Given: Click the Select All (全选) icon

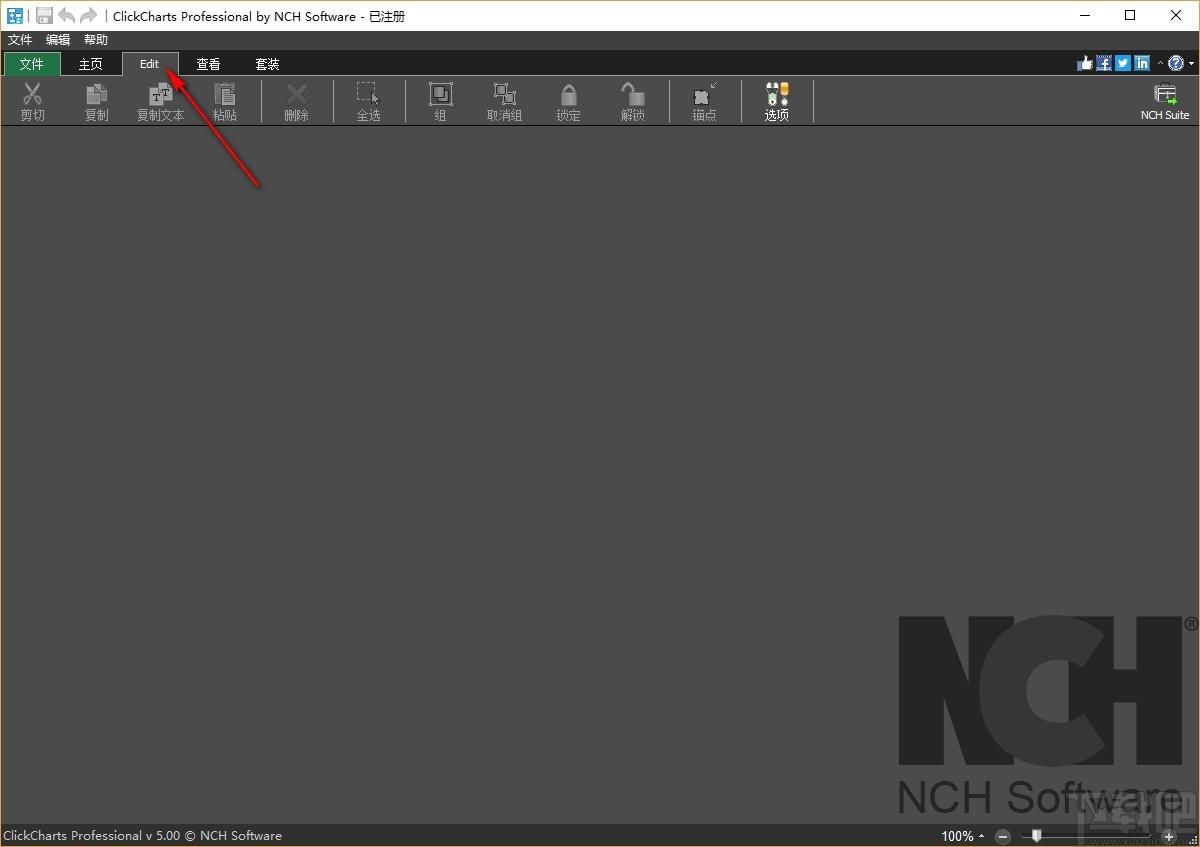Looking at the screenshot, I should 369,95.
